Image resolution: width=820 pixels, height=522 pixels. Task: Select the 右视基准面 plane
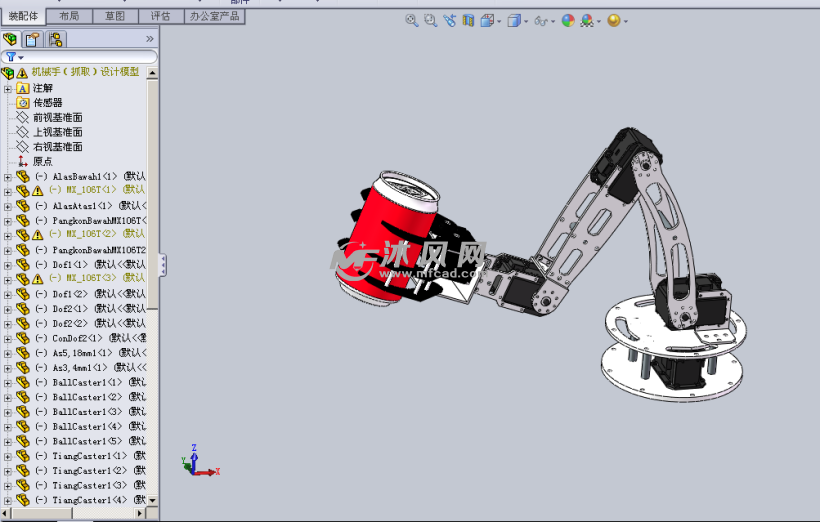tap(58, 146)
